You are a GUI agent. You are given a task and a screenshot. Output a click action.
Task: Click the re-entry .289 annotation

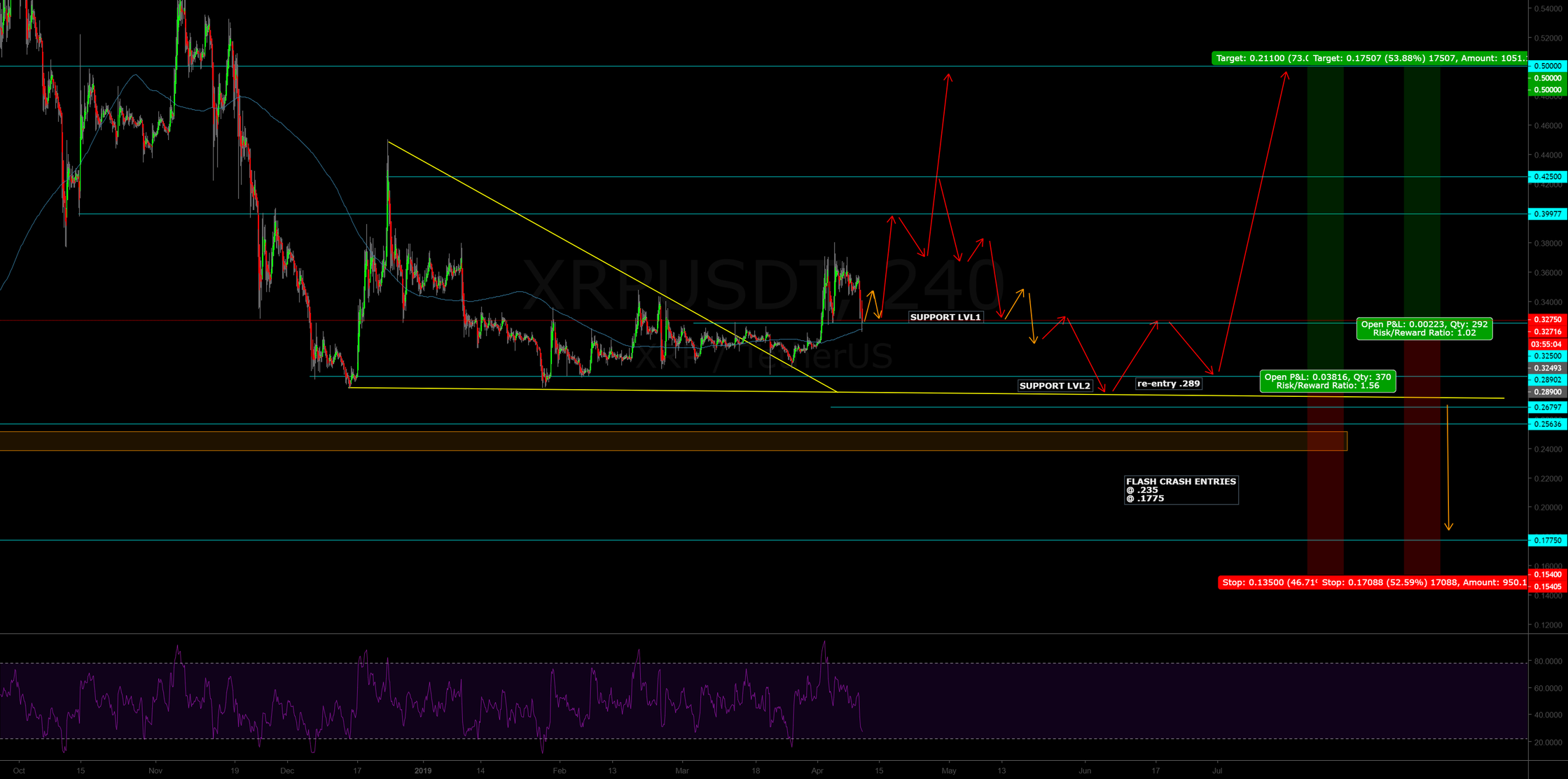(1168, 384)
